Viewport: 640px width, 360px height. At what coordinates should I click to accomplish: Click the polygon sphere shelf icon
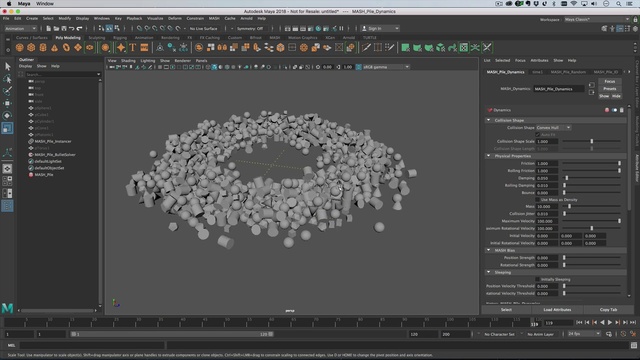(19, 48)
